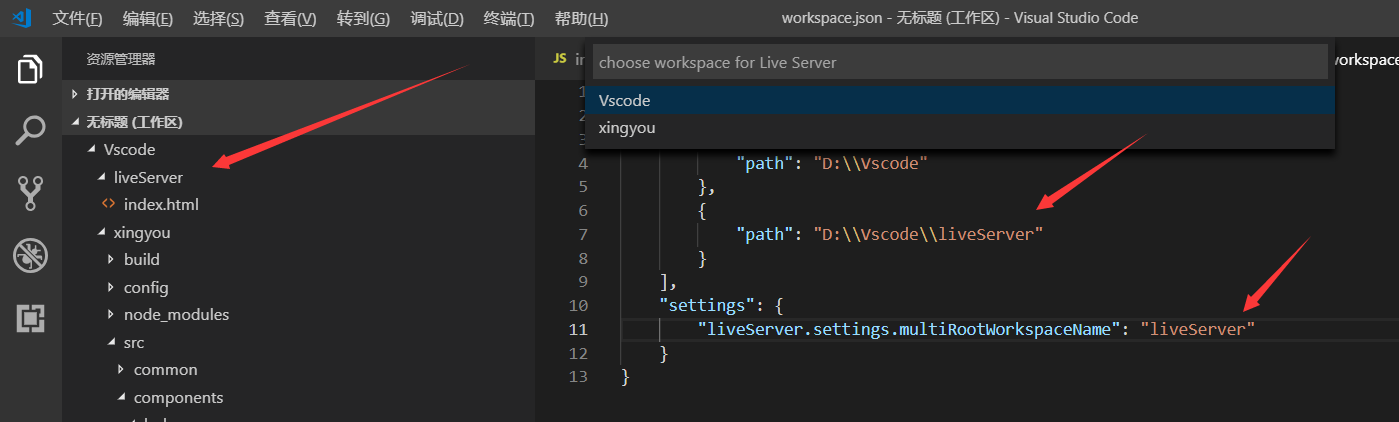This screenshot has width=1399, height=422.
Task: Click the HTML file icon beside index.html
Action: pos(108,204)
